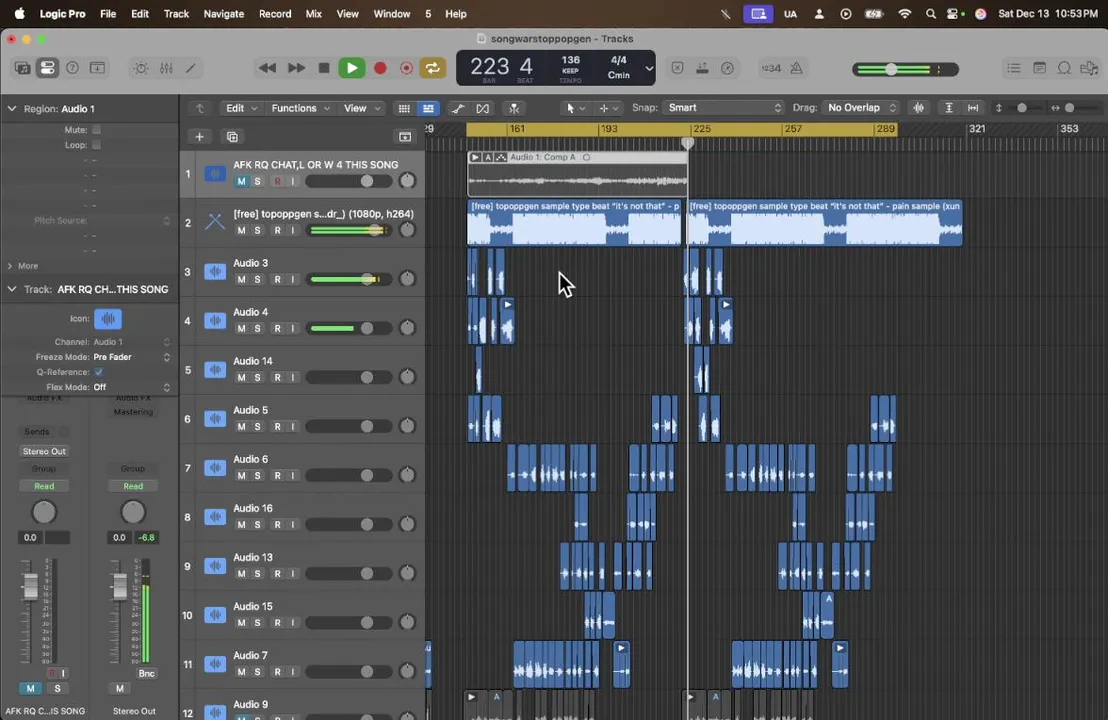Duplicate track with the duplicate icon

(232, 137)
